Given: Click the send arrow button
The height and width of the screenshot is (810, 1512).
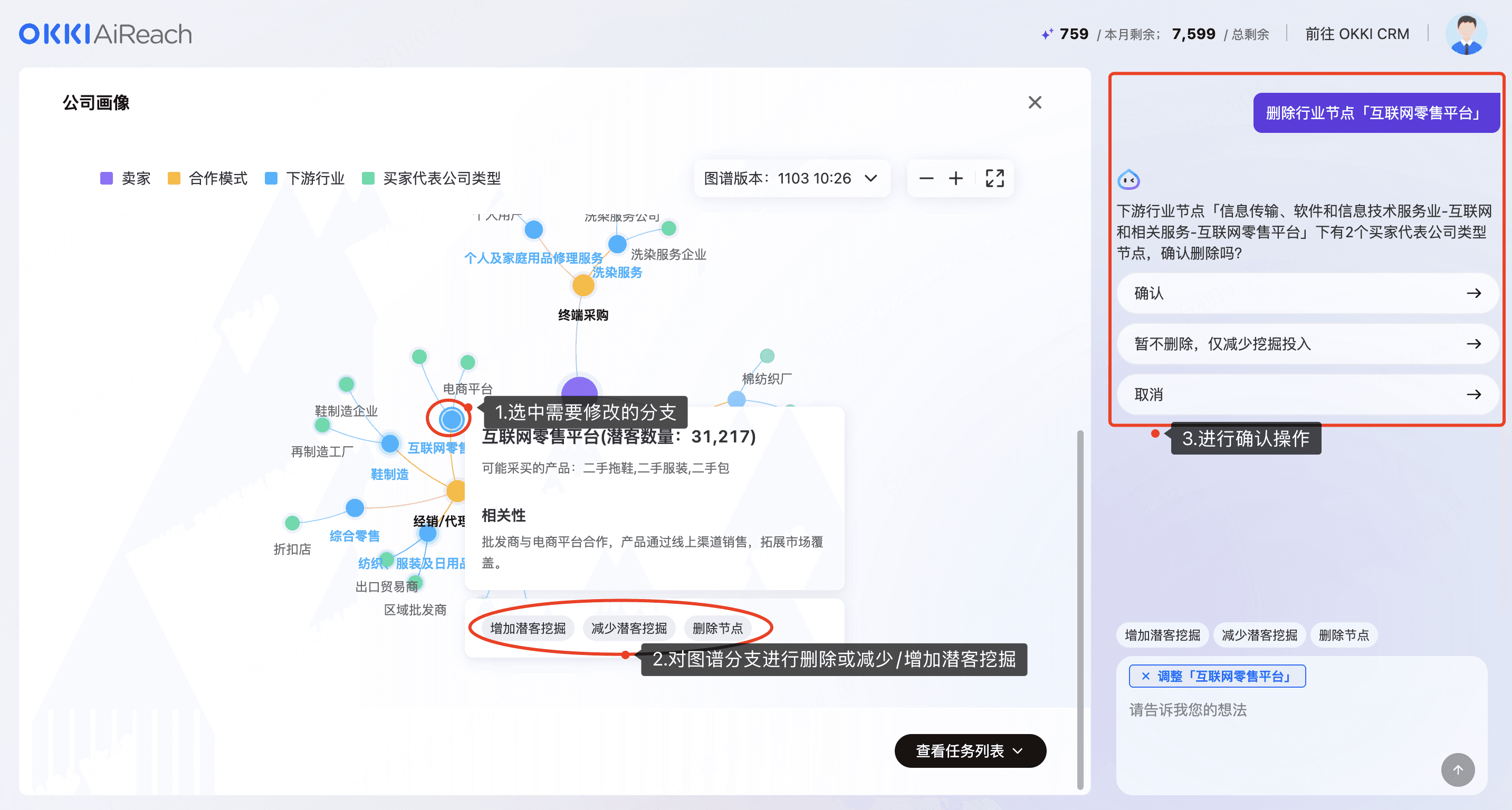Looking at the screenshot, I should (1458, 769).
